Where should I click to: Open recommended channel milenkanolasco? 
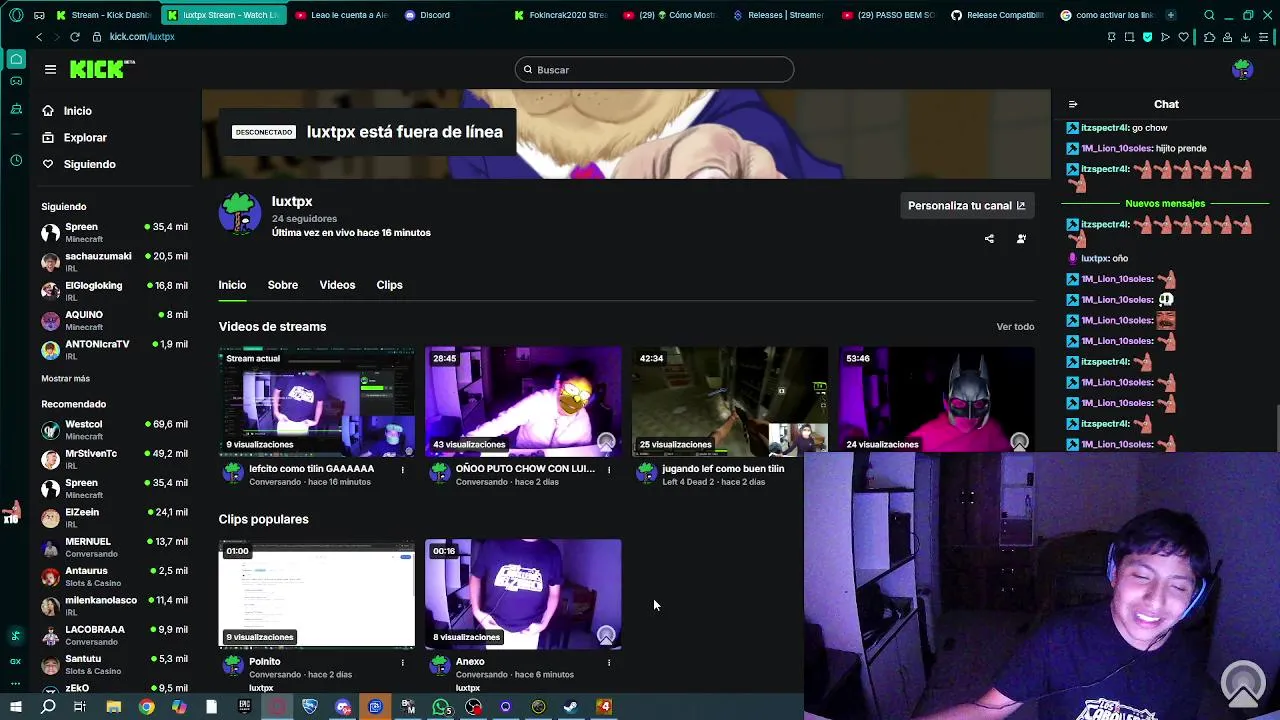coord(114,605)
